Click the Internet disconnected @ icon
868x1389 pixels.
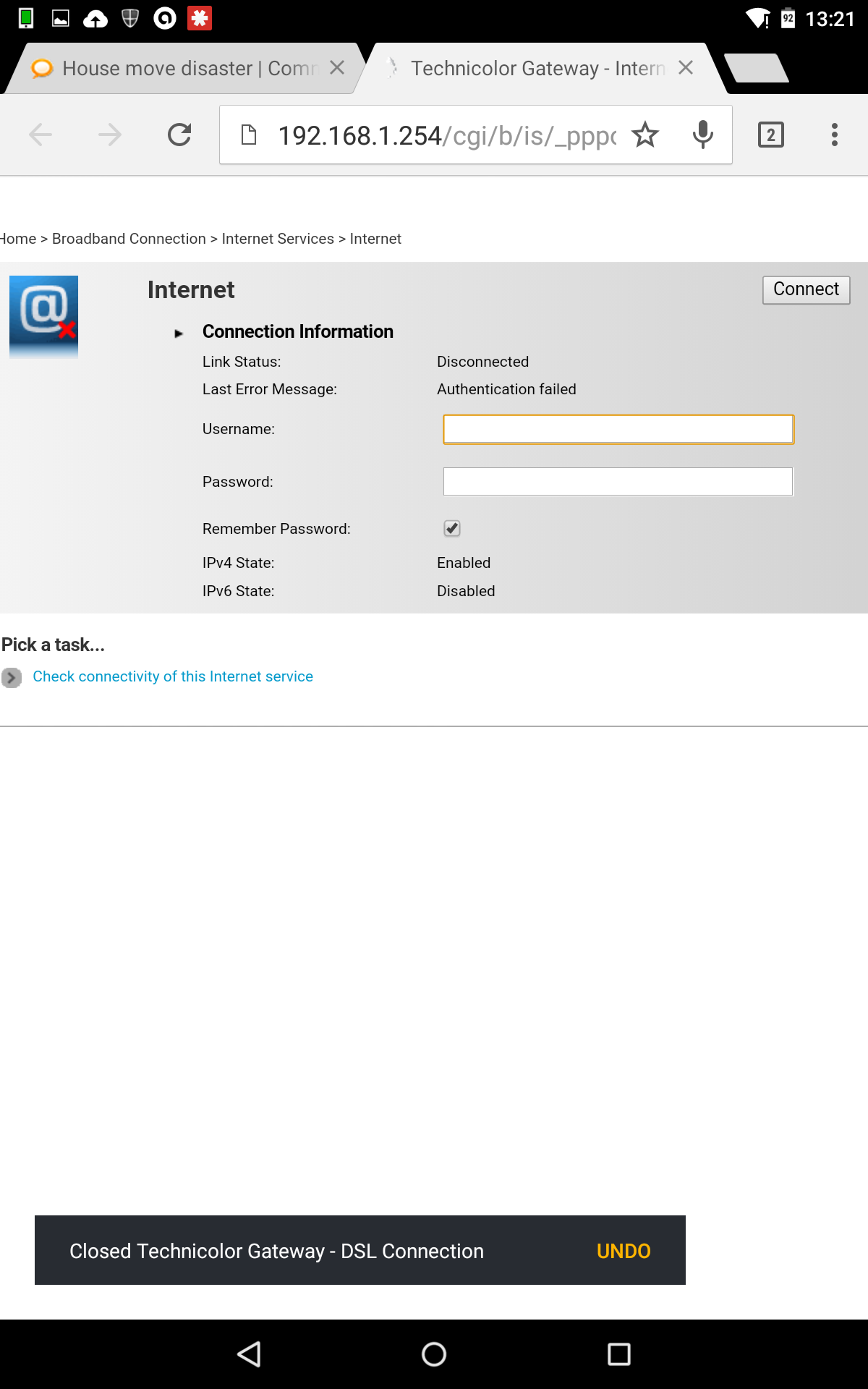click(43, 316)
